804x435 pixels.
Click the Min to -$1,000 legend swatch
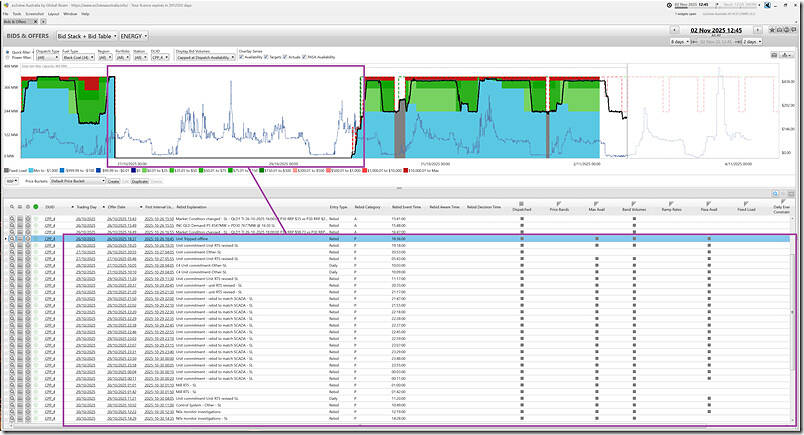click(x=31, y=170)
